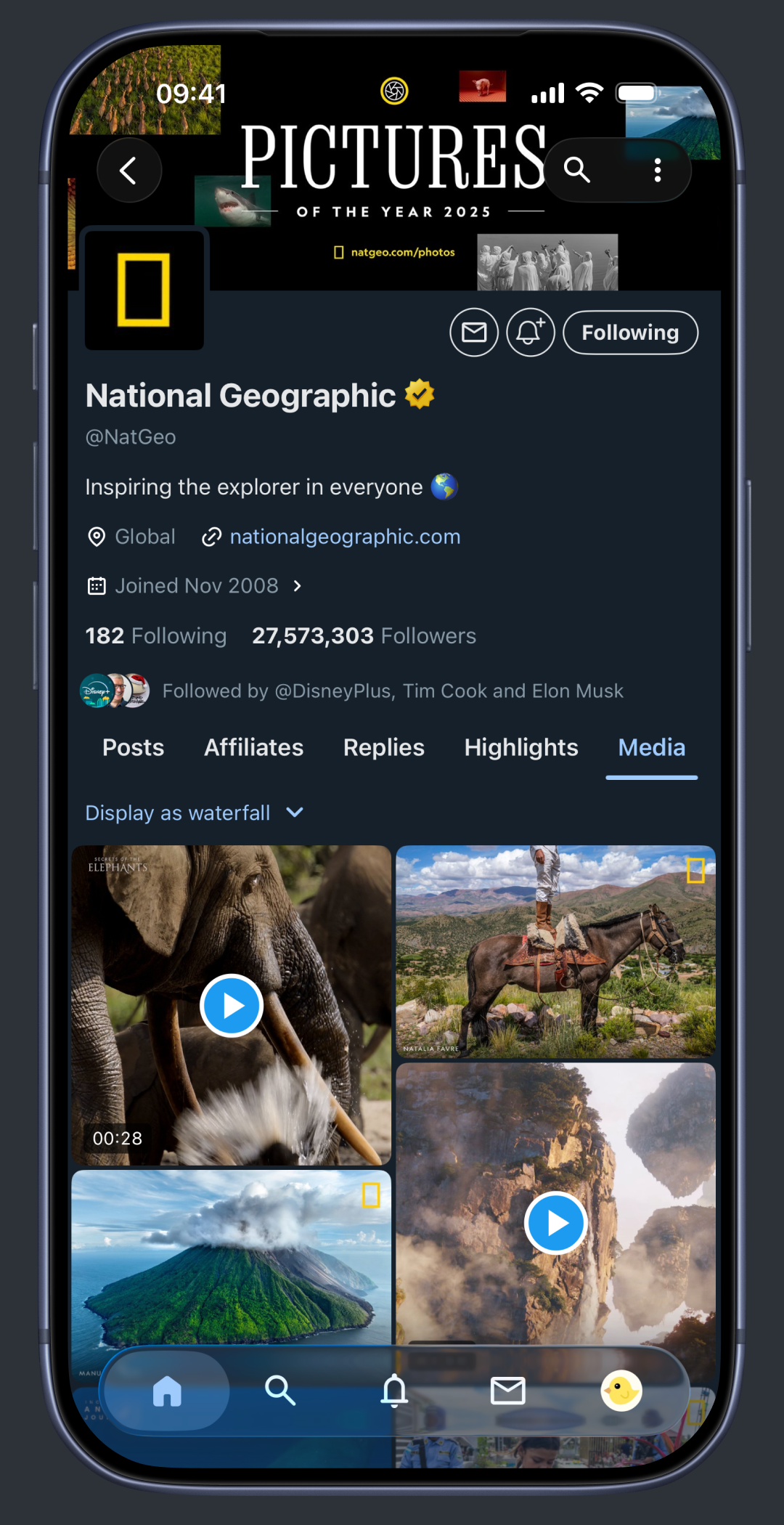Open the three-dot overflow menu

(657, 170)
